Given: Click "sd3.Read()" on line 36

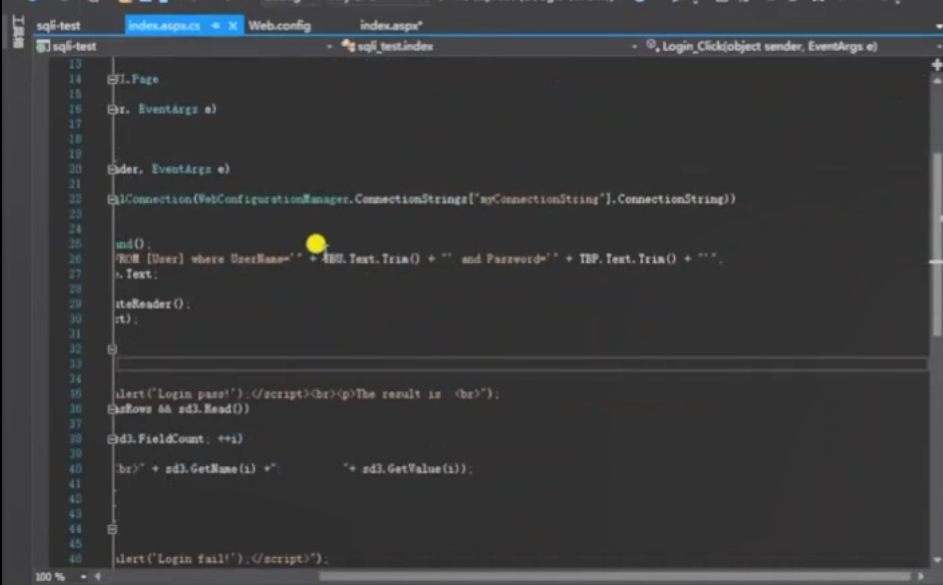Looking at the screenshot, I should click(213, 409).
